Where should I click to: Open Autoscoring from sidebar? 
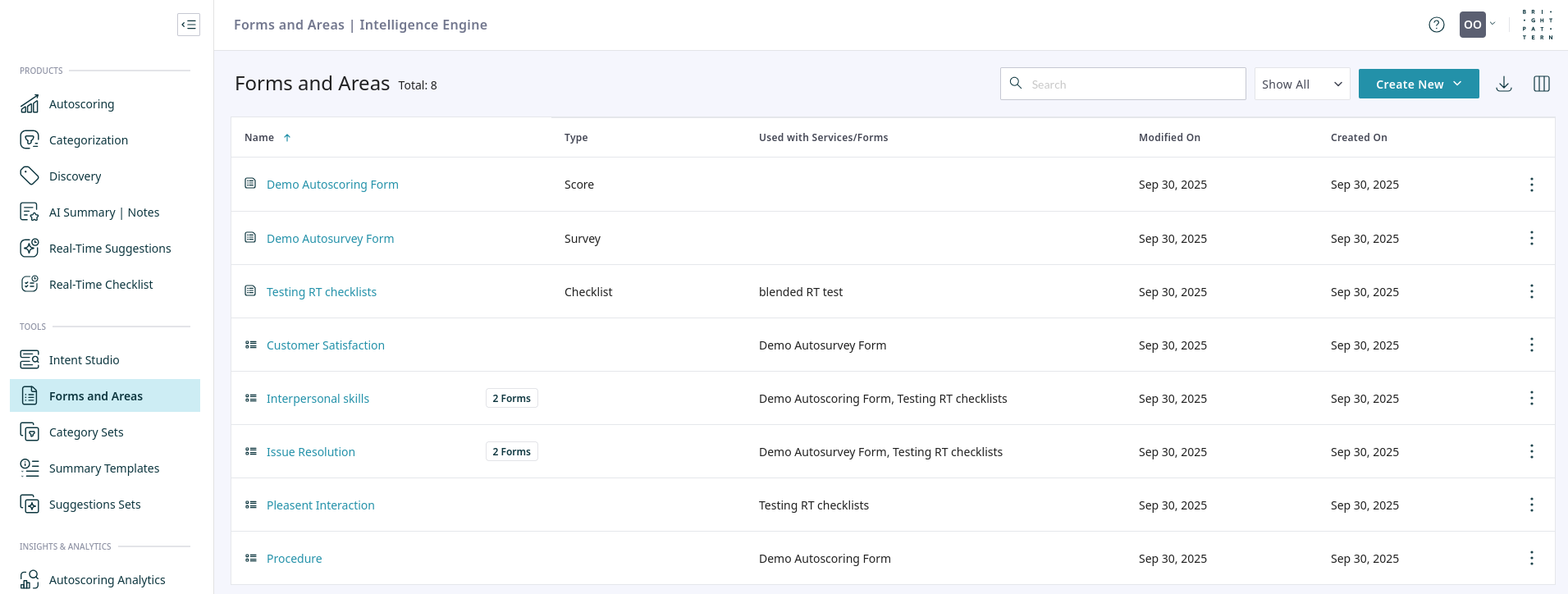81,104
